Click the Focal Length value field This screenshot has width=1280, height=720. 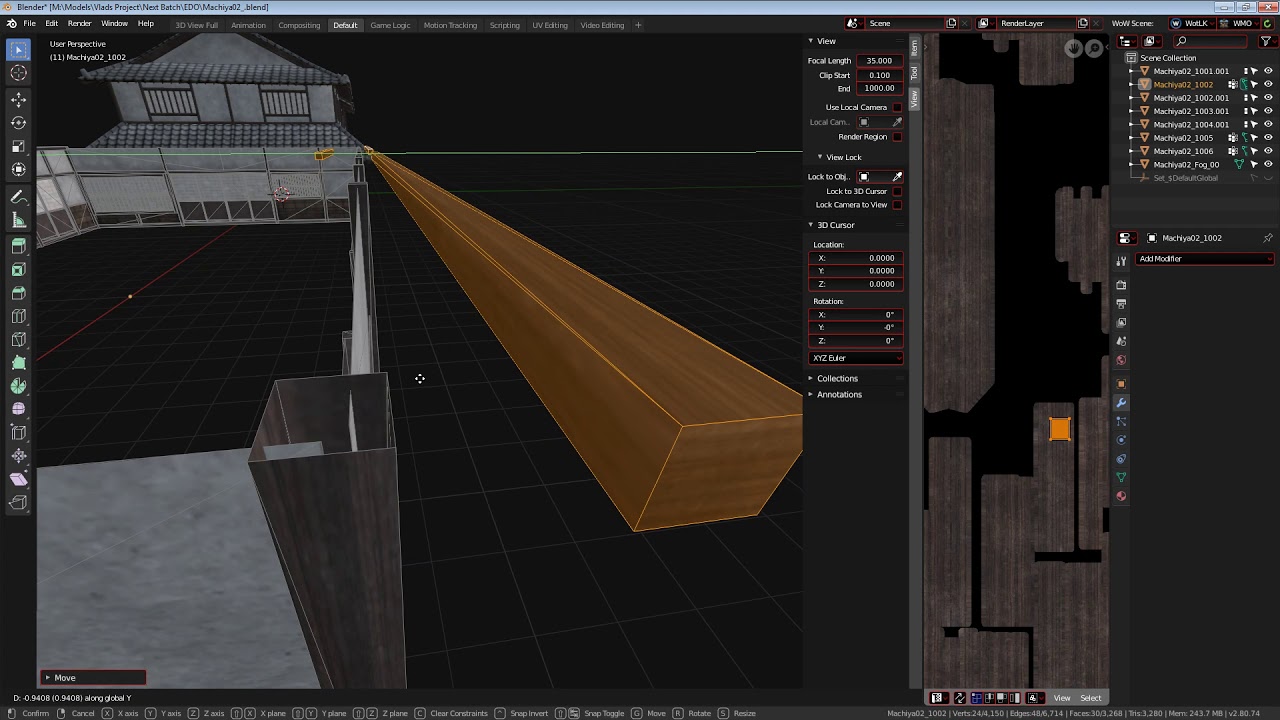point(879,61)
